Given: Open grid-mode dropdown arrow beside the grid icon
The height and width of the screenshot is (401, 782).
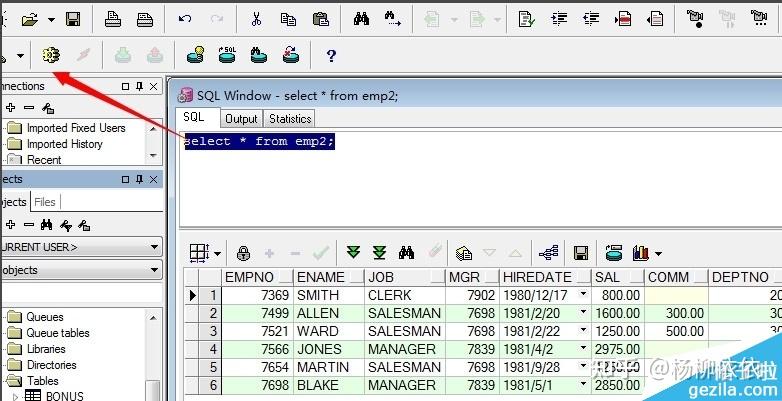Looking at the screenshot, I should click(x=217, y=253).
